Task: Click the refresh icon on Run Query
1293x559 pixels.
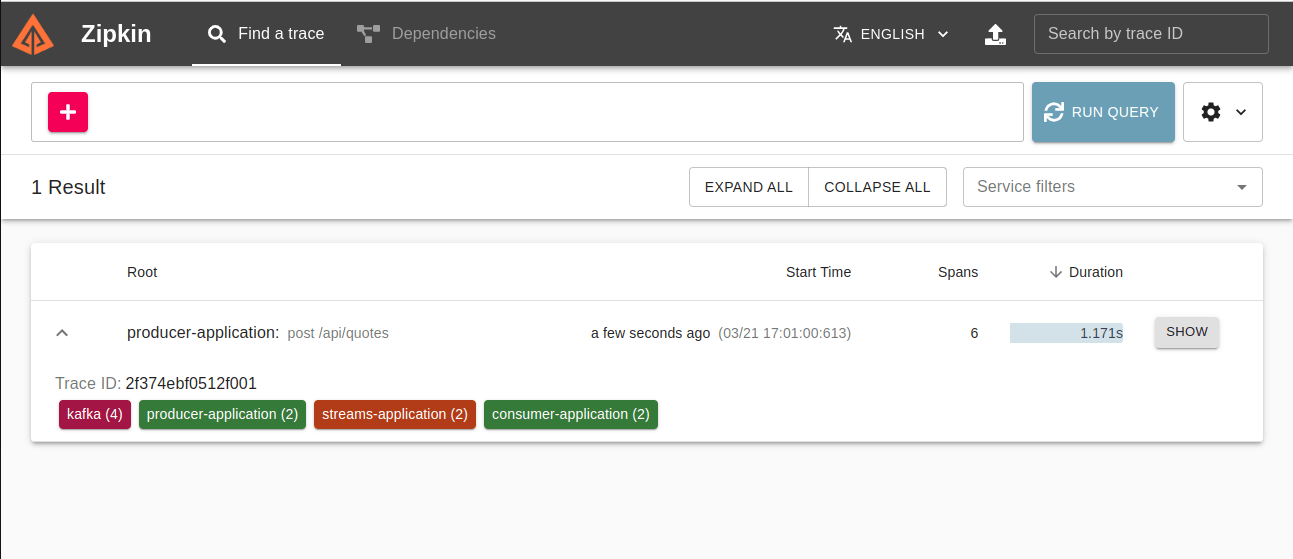Action: [1054, 112]
